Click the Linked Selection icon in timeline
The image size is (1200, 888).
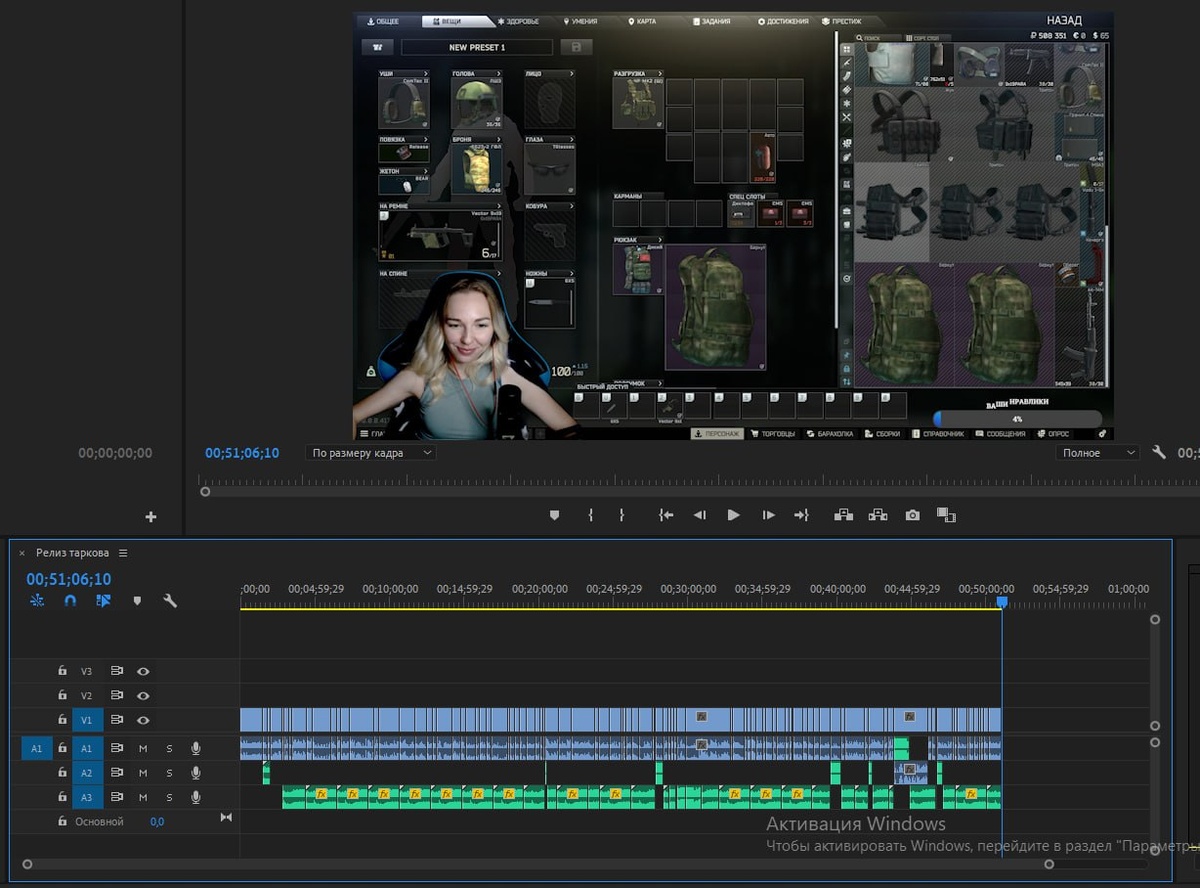click(x=103, y=601)
